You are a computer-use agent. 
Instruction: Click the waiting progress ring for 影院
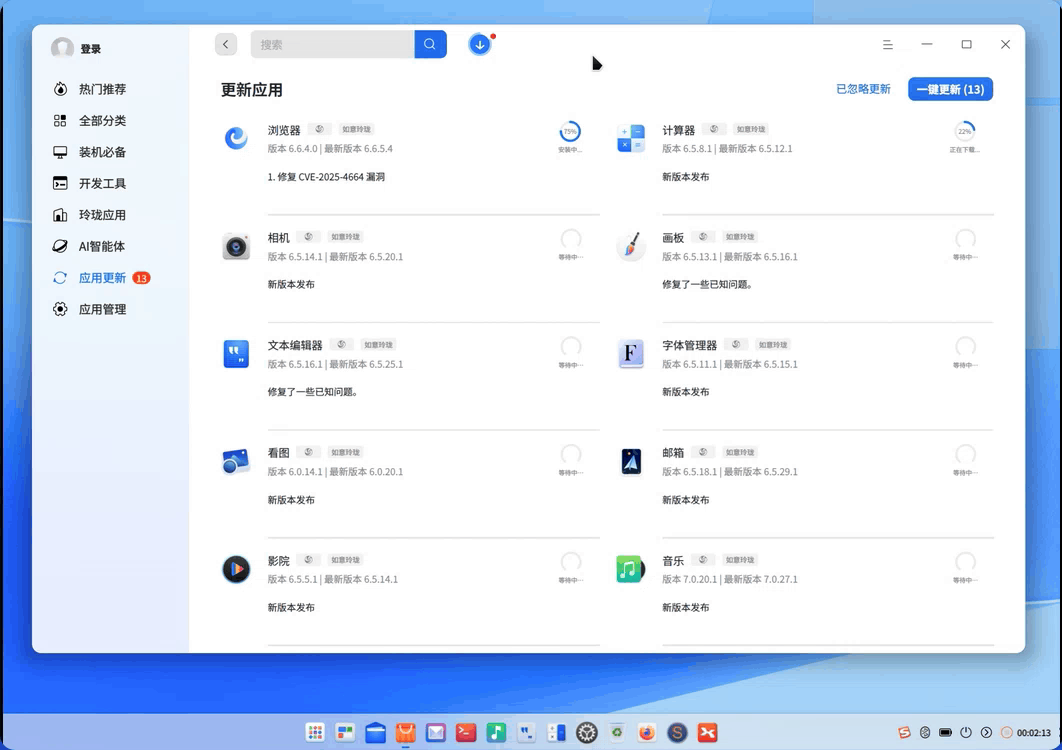click(570, 562)
